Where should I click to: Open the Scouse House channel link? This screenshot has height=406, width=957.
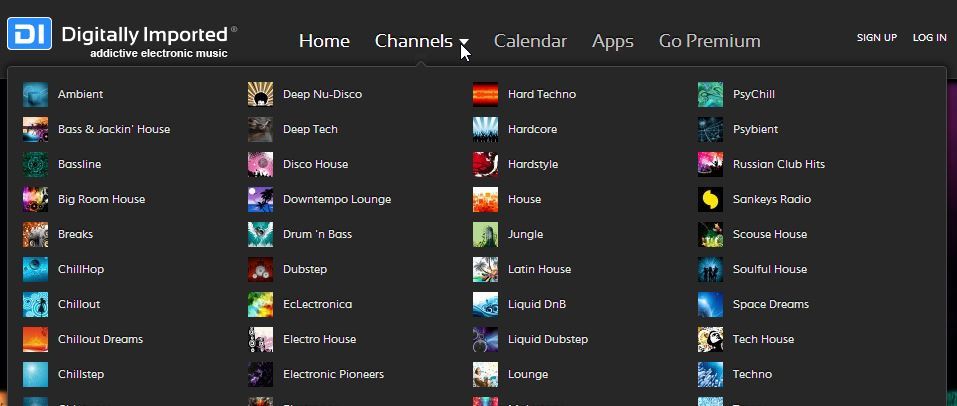[770, 234]
